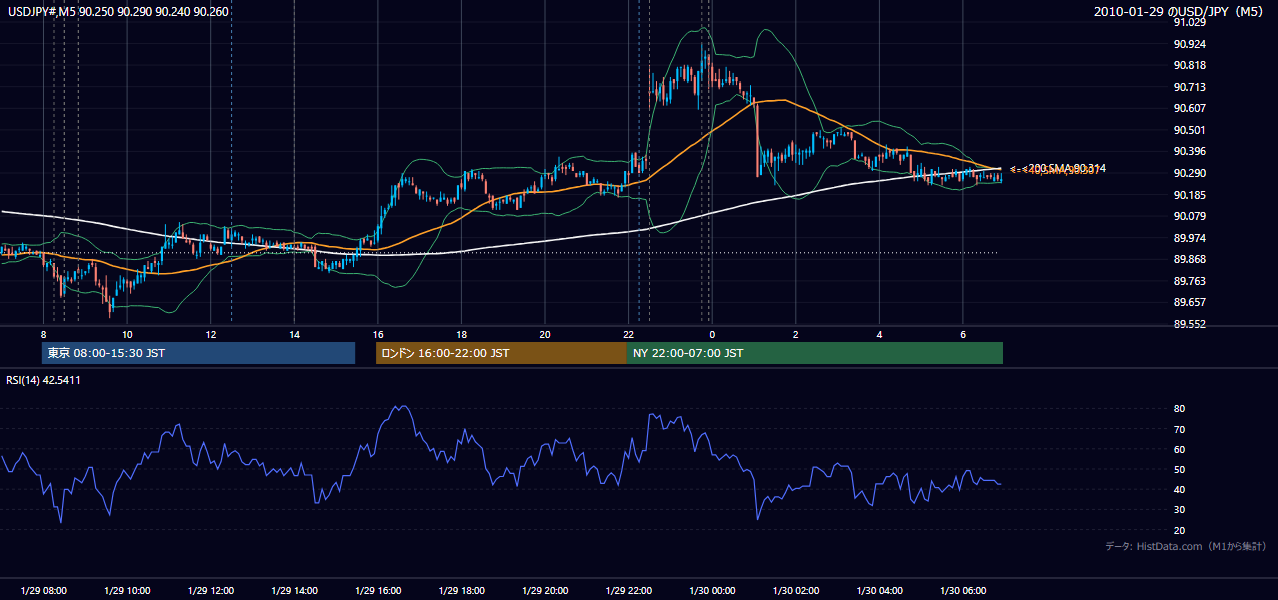This screenshot has height=600, width=1278.
Task: Click the RSI axis value 30
Action: click(x=1180, y=510)
